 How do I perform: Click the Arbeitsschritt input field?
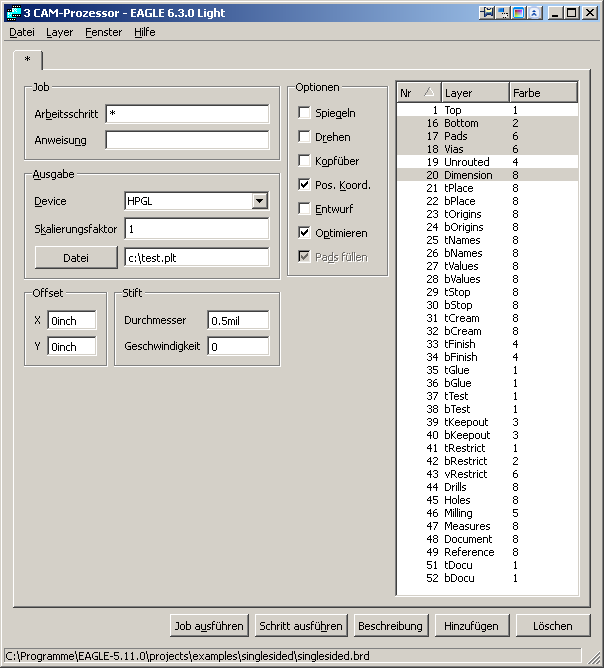pyautogui.click(x=187, y=114)
